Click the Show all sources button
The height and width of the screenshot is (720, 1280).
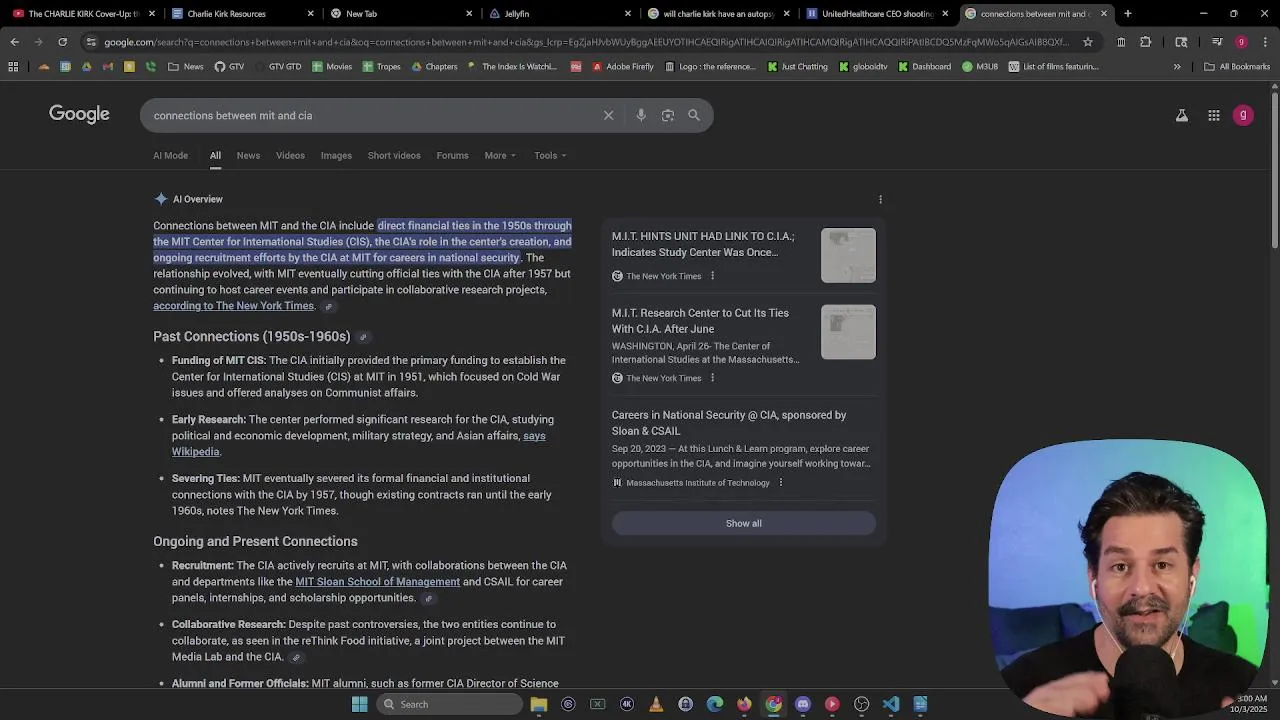click(x=743, y=523)
